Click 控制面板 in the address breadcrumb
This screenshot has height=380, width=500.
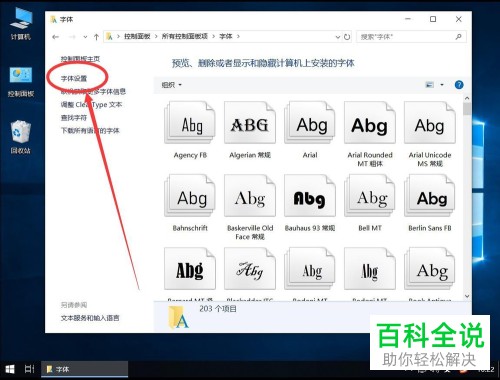tap(137, 36)
